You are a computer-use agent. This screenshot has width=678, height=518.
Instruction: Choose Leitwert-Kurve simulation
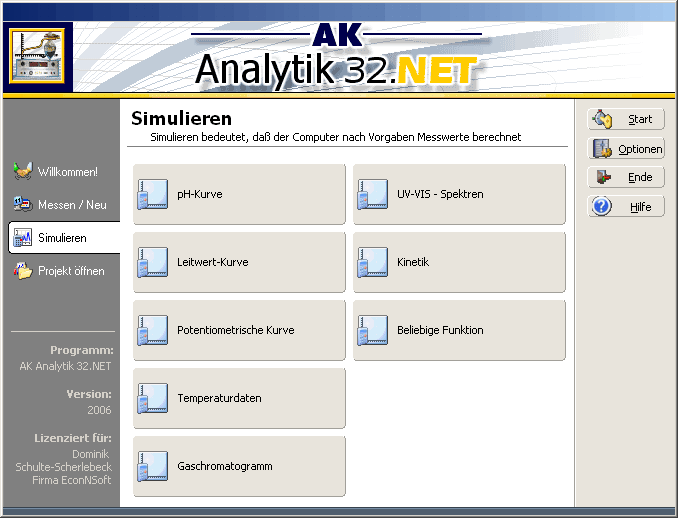(x=239, y=262)
